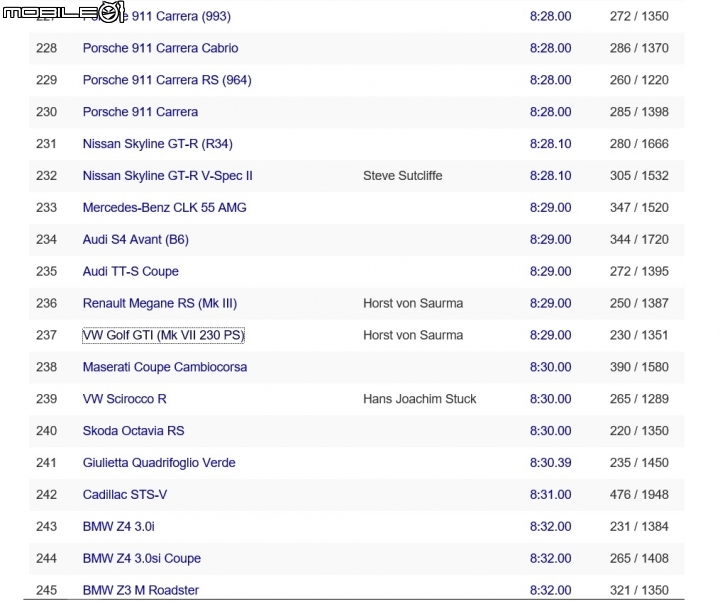Select power/weight value 347 / 1520
This screenshot has width=720, height=601.
[639, 208]
